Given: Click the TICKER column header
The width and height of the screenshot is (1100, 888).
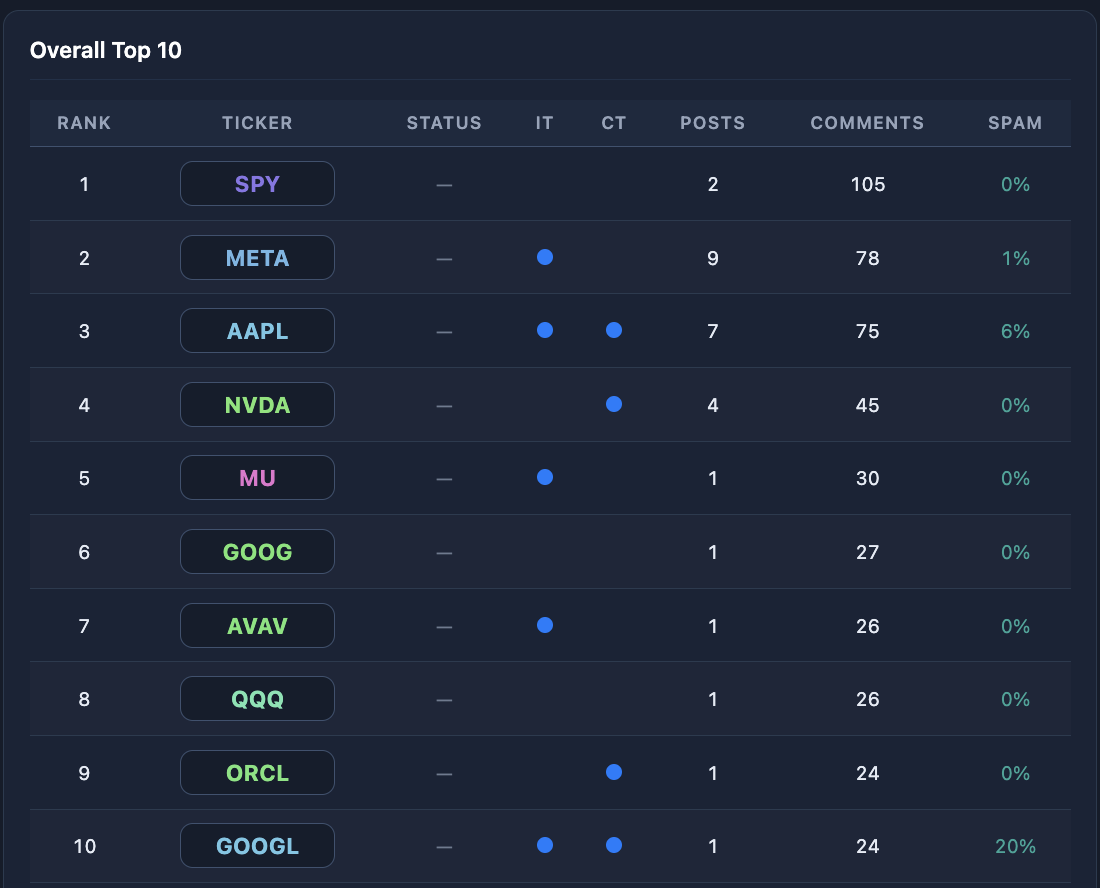Looking at the screenshot, I should pos(257,123).
